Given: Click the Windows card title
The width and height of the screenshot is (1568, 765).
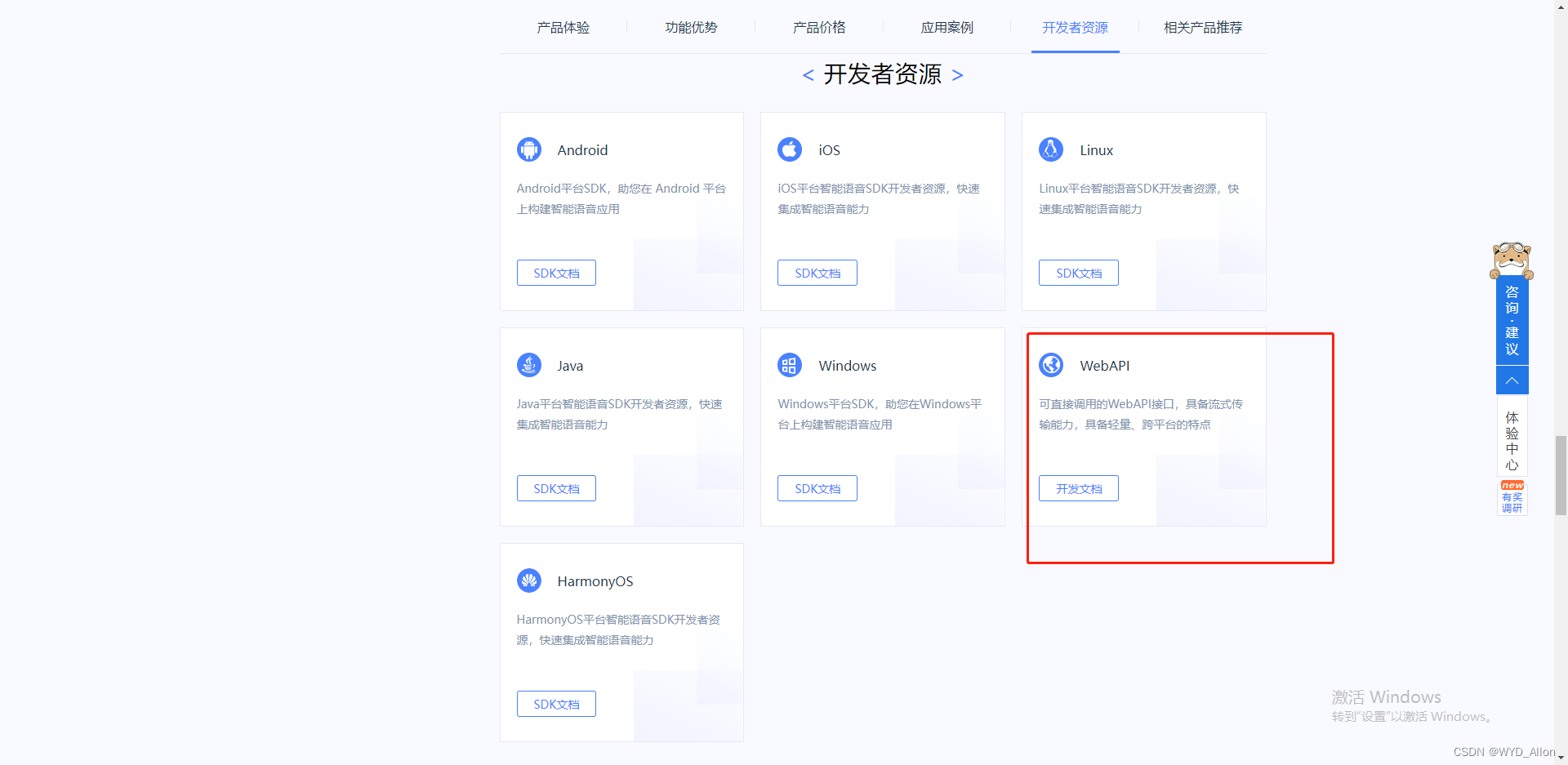Looking at the screenshot, I should click(x=847, y=366).
